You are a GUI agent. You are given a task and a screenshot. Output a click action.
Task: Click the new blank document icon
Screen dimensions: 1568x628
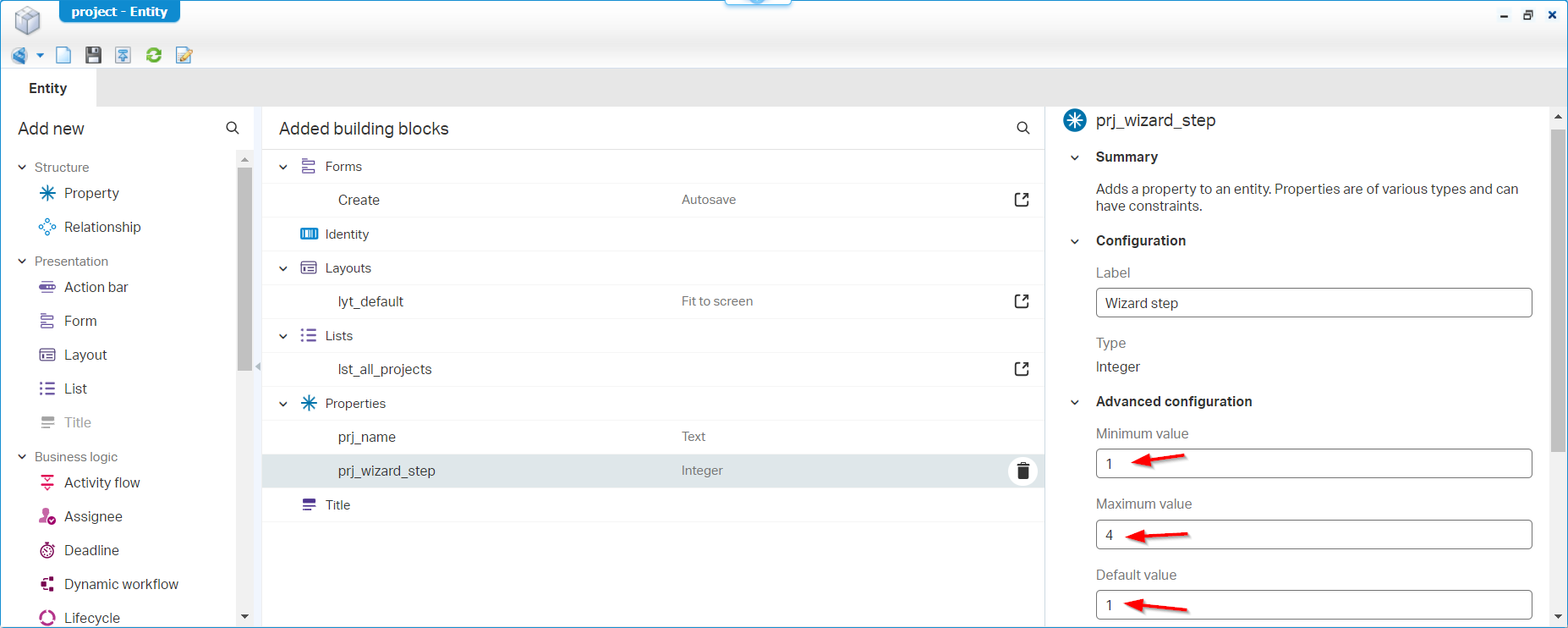tap(63, 55)
